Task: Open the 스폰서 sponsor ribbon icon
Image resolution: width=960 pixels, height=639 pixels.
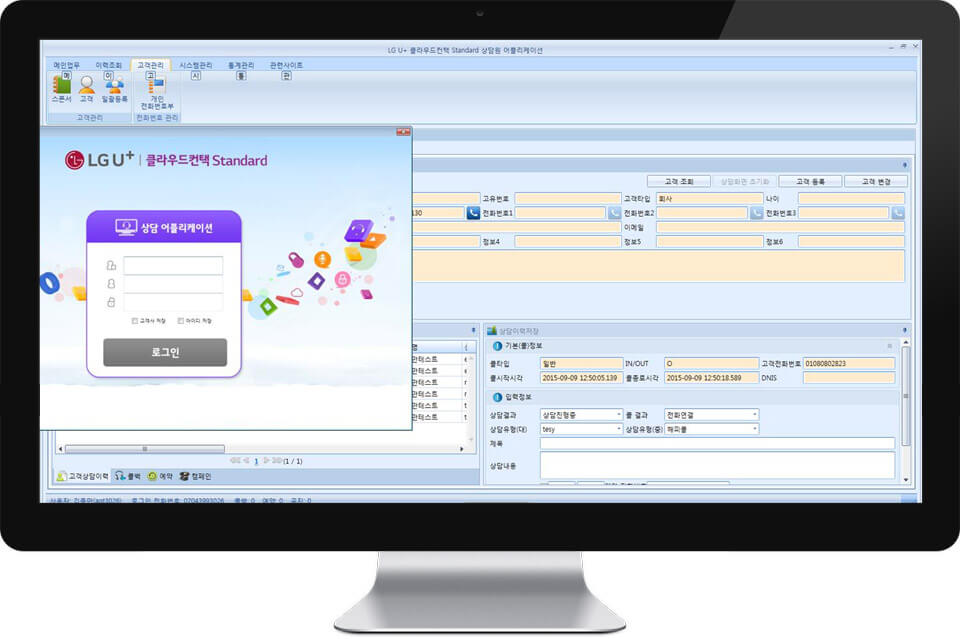Action: pyautogui.click(x=62, y=88)
